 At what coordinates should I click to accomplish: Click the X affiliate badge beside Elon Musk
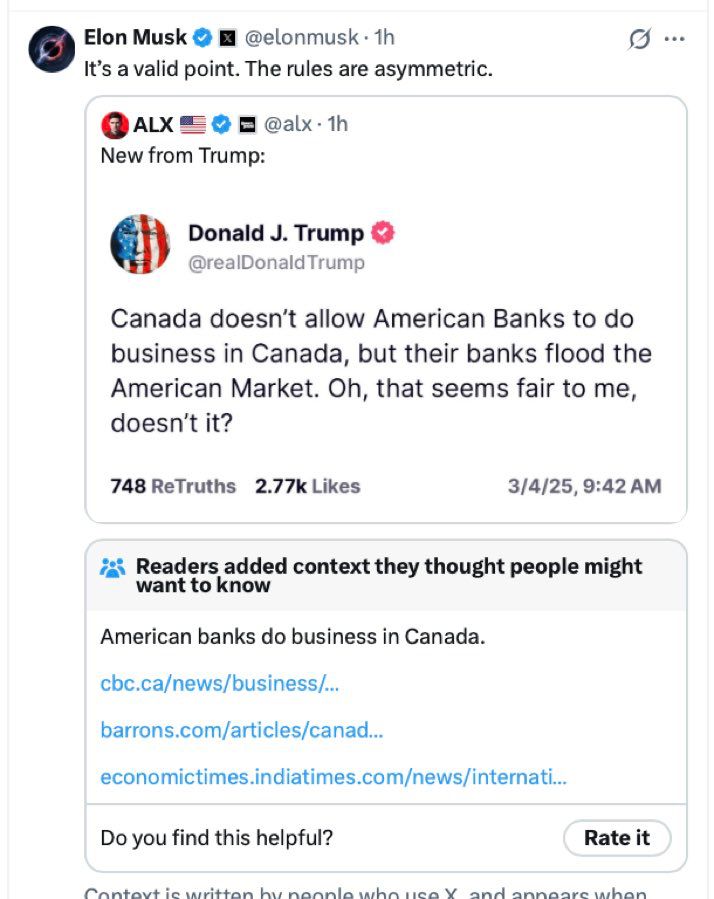click(x=228, y=38)
